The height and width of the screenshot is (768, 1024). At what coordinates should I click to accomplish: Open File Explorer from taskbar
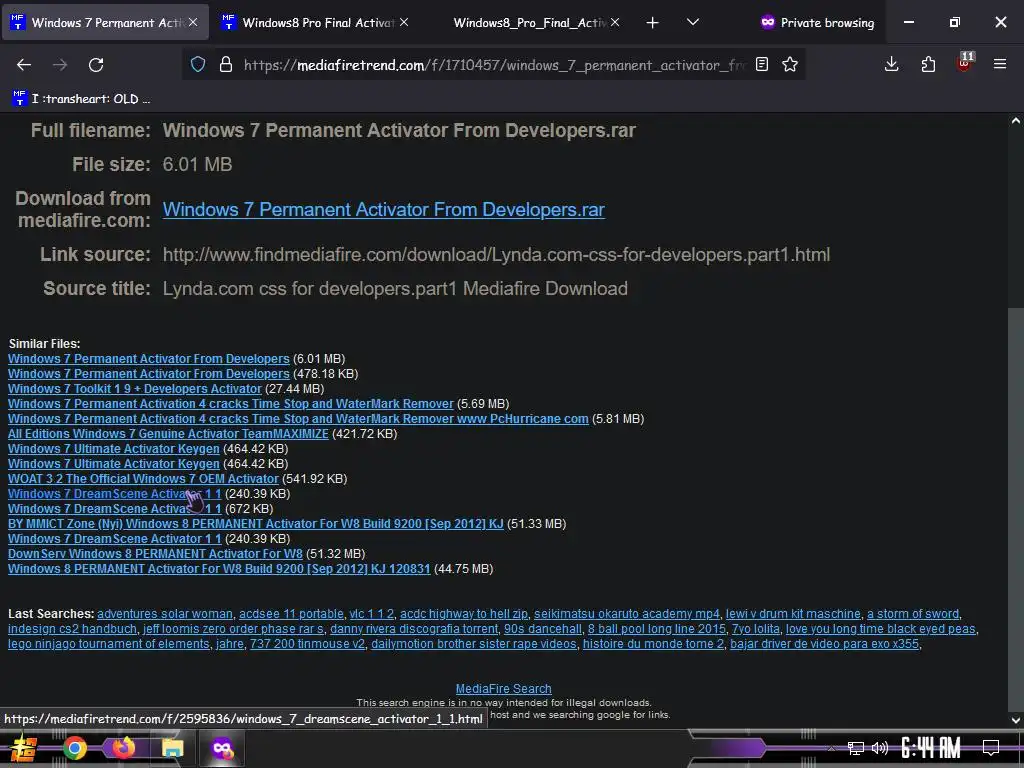coord(172,748)
